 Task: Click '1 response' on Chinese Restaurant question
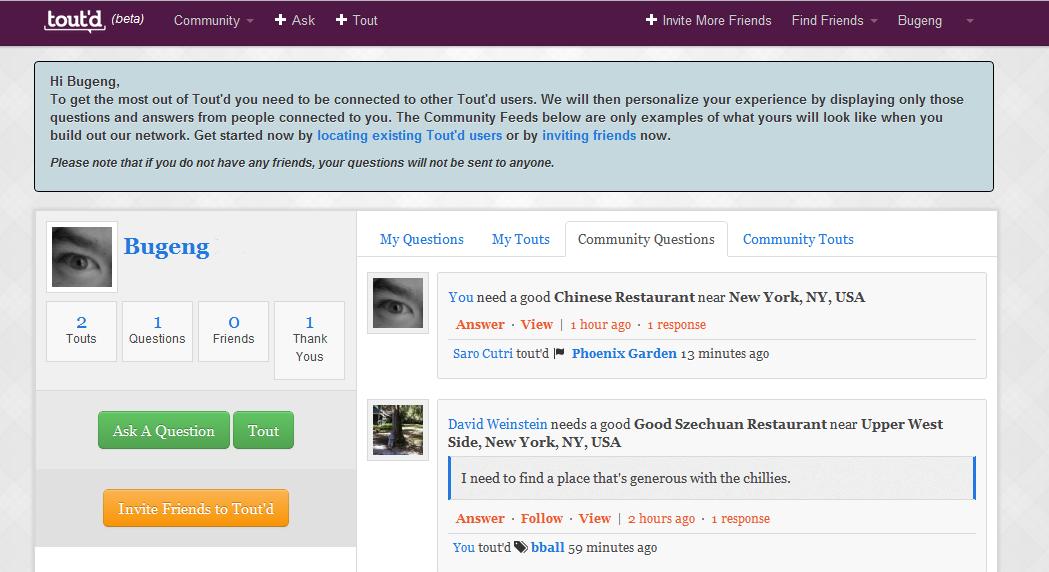pyautogui.click(x=676, y=324)
